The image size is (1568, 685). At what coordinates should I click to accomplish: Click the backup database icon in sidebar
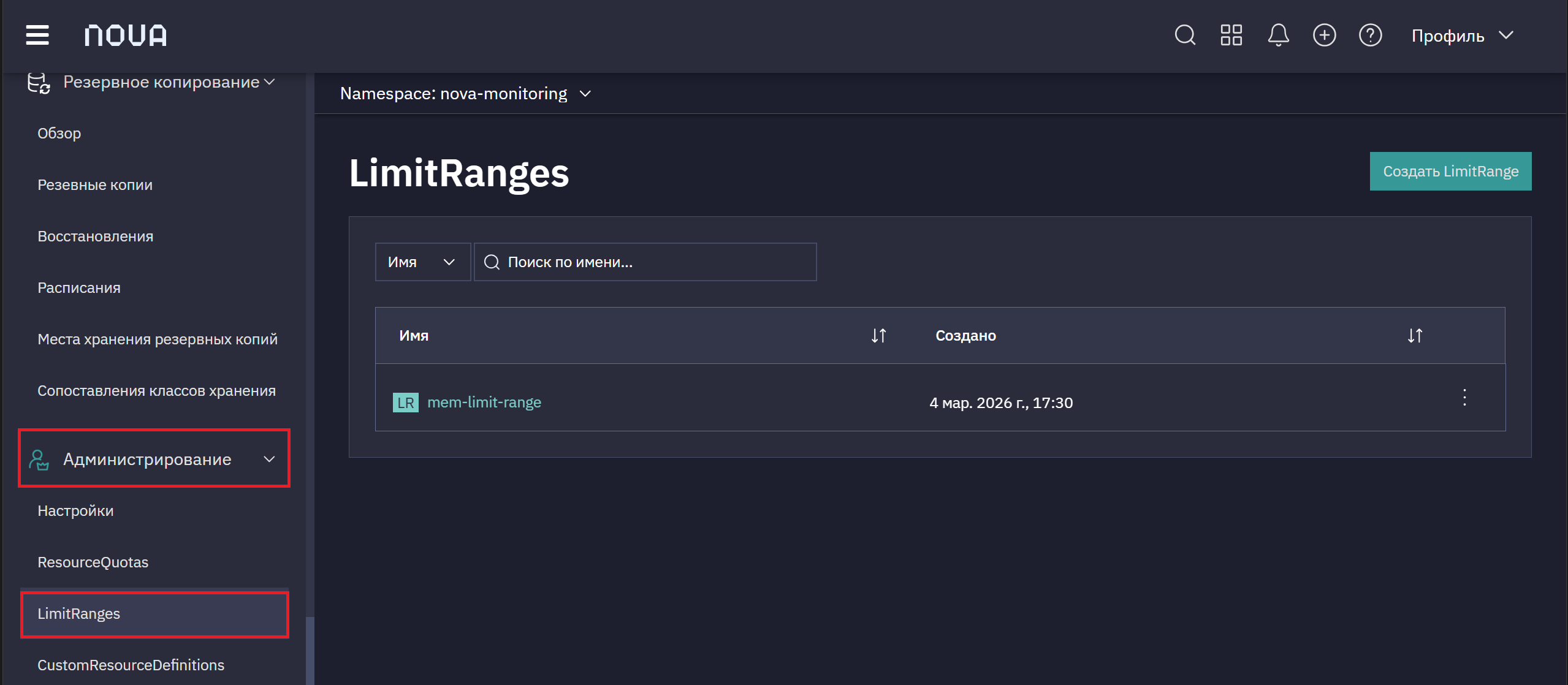click(39, 83)
